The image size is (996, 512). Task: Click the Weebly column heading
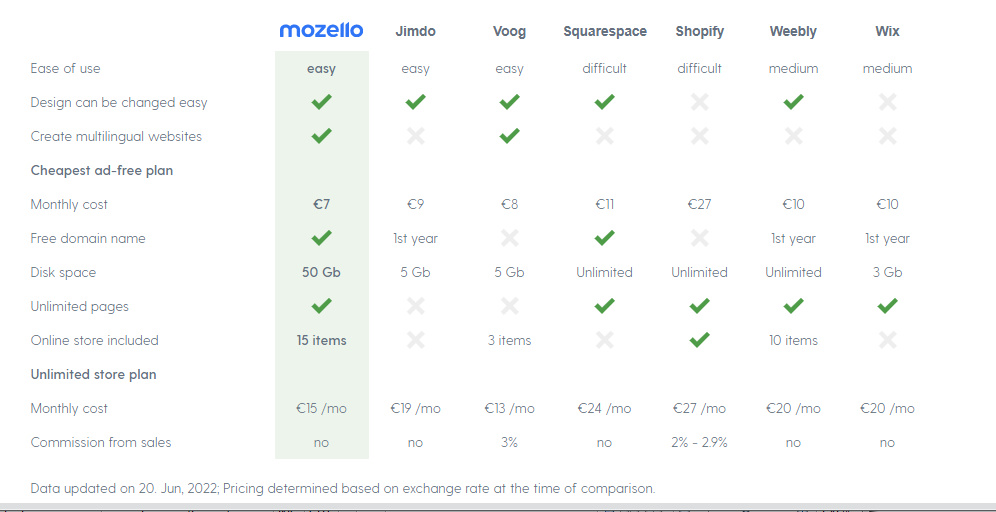pos(793,31)
